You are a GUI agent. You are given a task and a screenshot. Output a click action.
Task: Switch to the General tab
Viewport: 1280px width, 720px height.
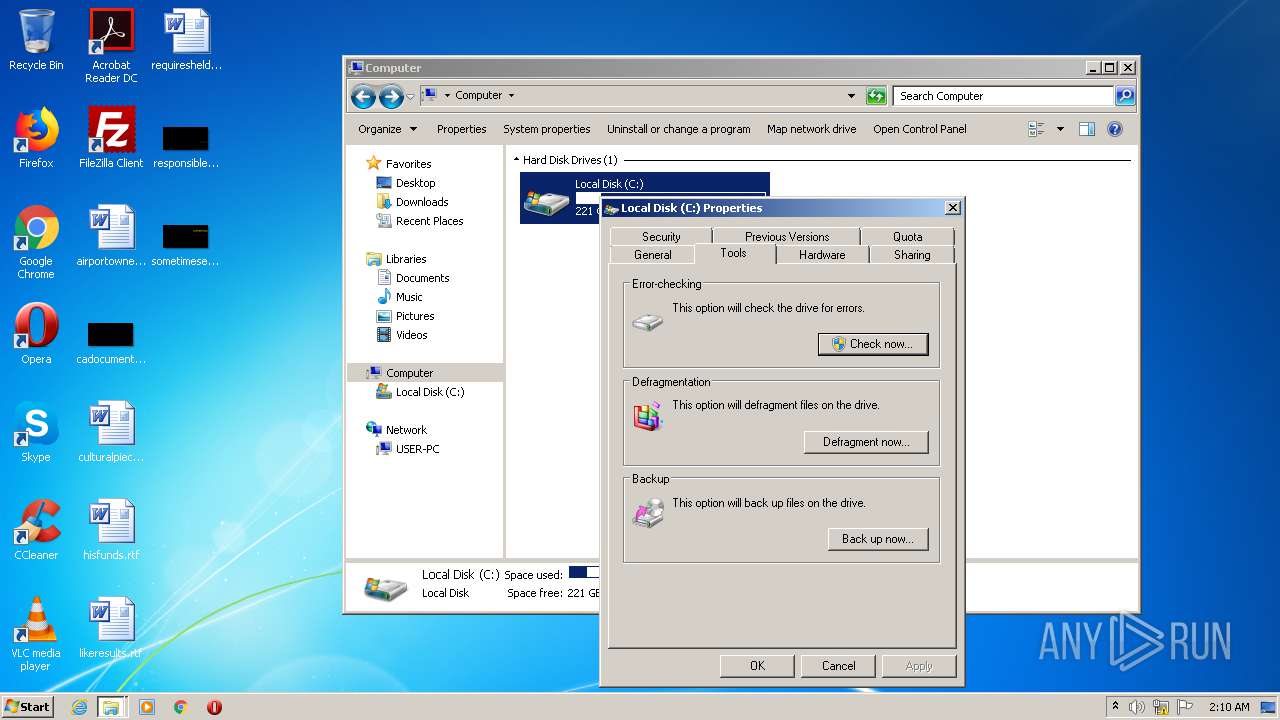pos(653,255)
